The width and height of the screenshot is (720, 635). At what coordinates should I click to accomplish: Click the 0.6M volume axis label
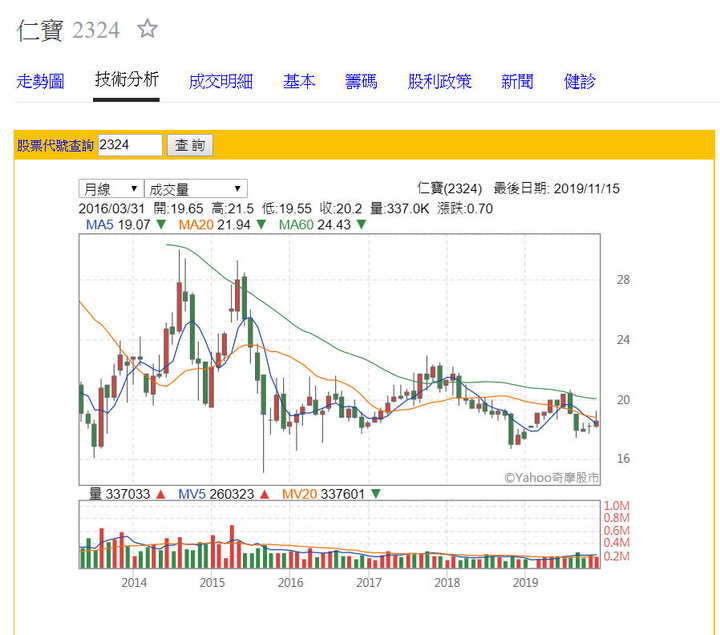[x=616, y=531]
